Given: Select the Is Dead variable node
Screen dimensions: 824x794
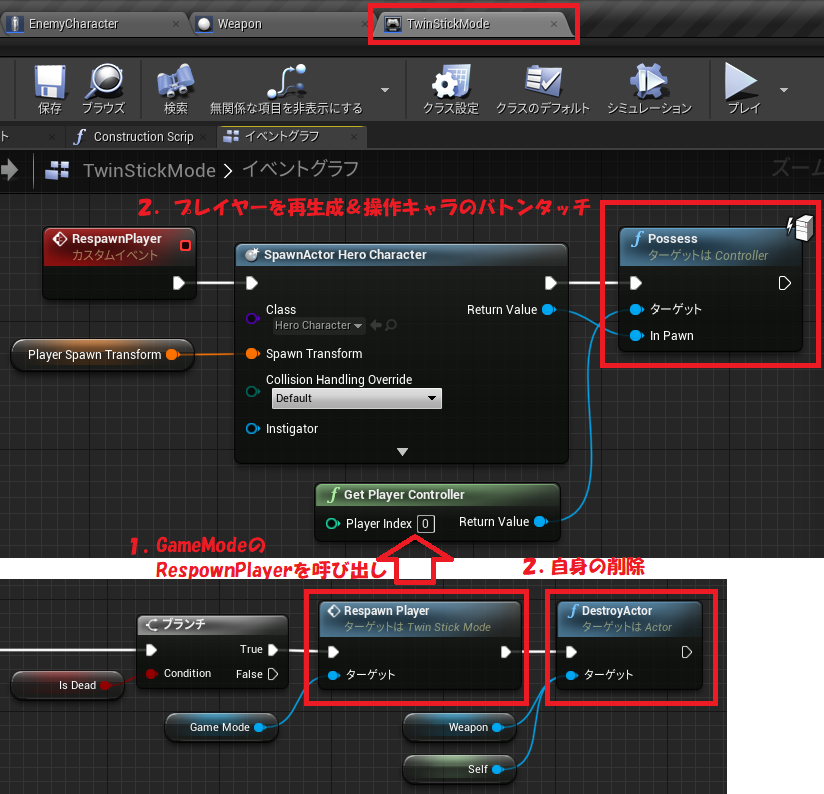Looking at the screenshot, I should coord(68,685).
